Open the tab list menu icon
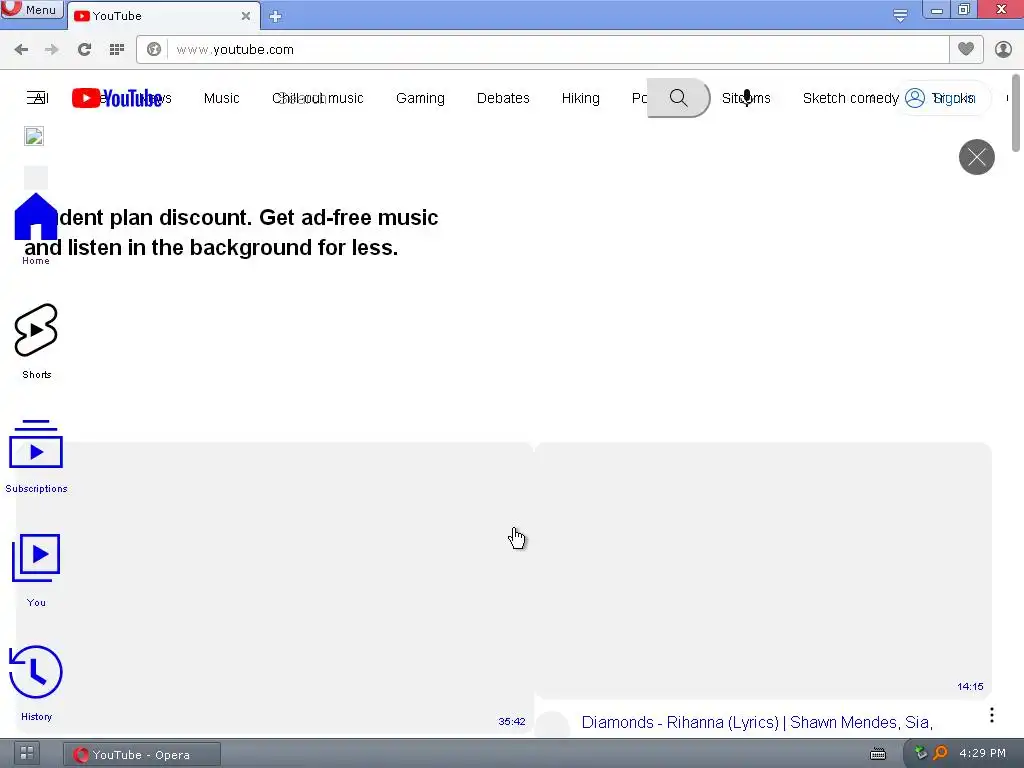 900,15
